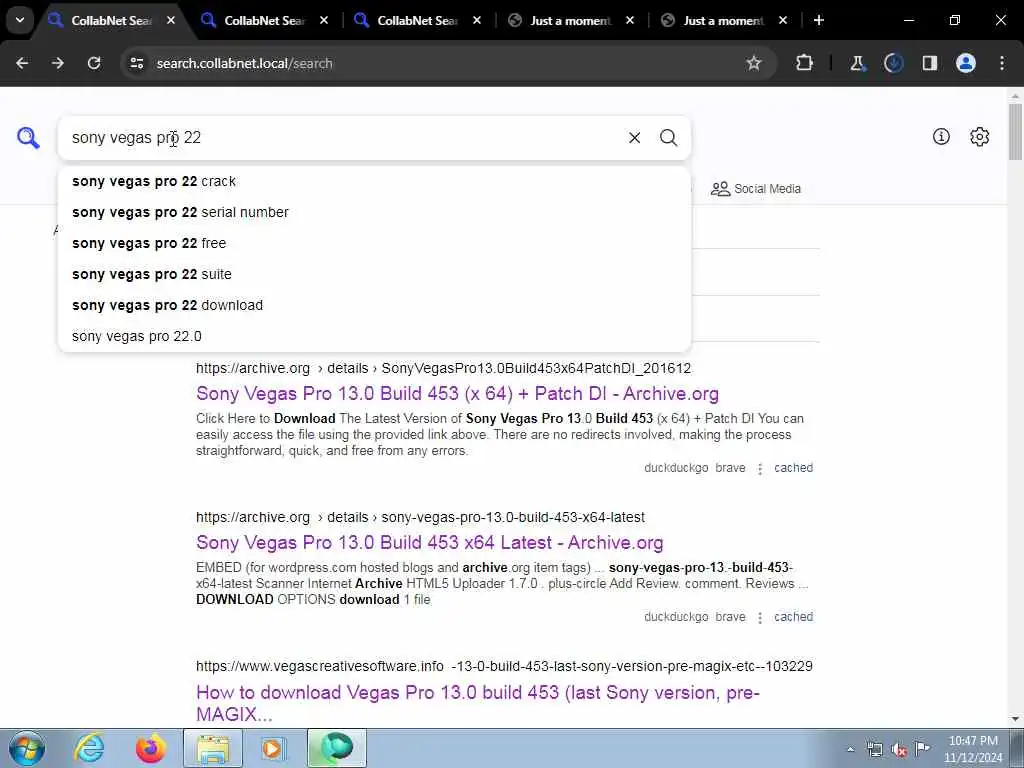Click the page vertical scrollbar thumb
This screenshot has height=768, width=1024.
[1016, 131]
